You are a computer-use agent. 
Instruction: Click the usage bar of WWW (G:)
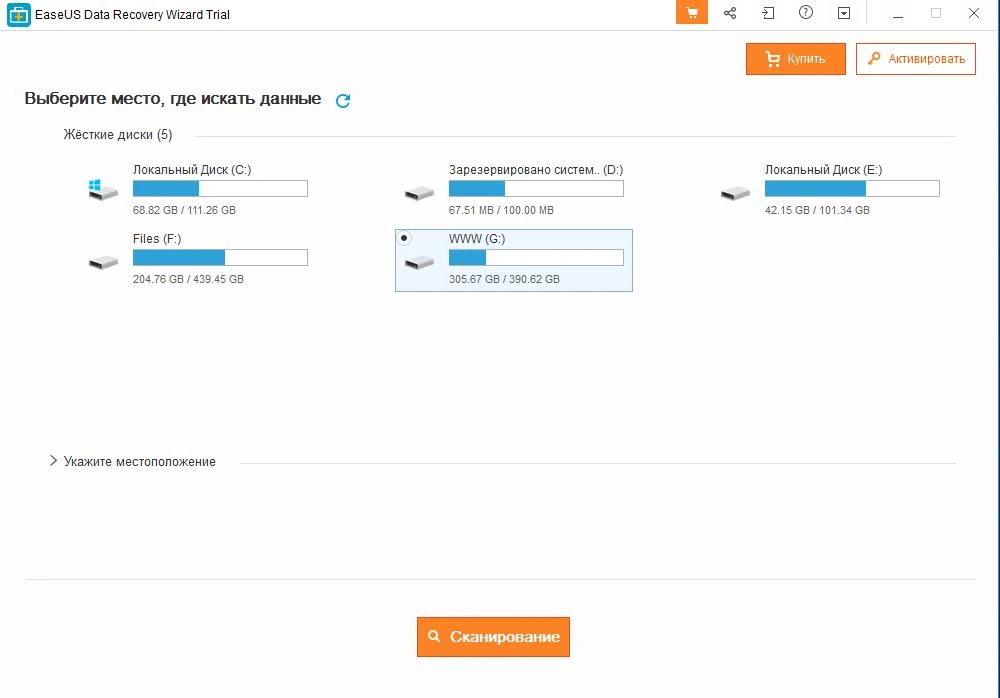(536, 257)
